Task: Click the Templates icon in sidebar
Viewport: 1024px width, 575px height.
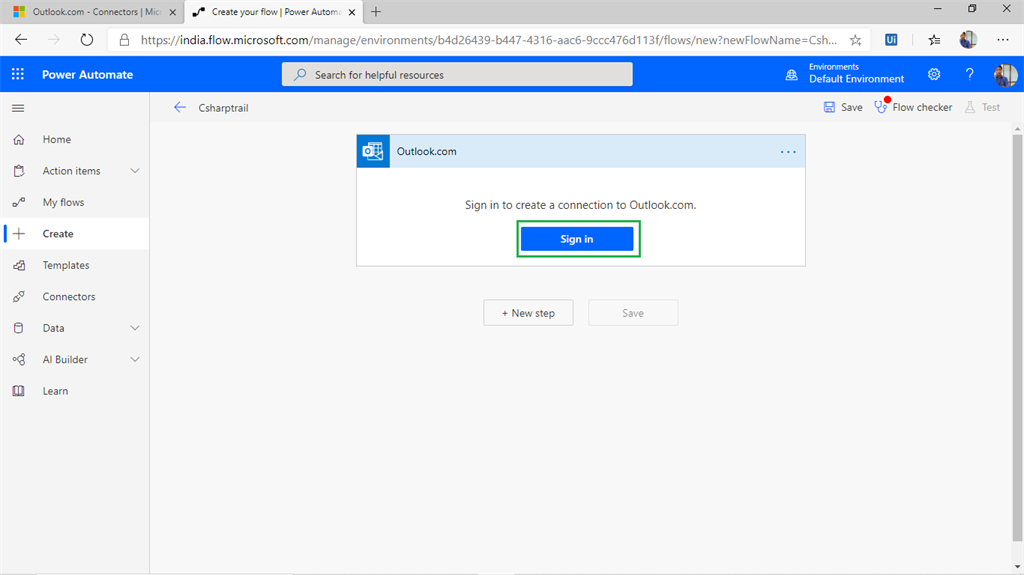Action: (x=19, y=265)
